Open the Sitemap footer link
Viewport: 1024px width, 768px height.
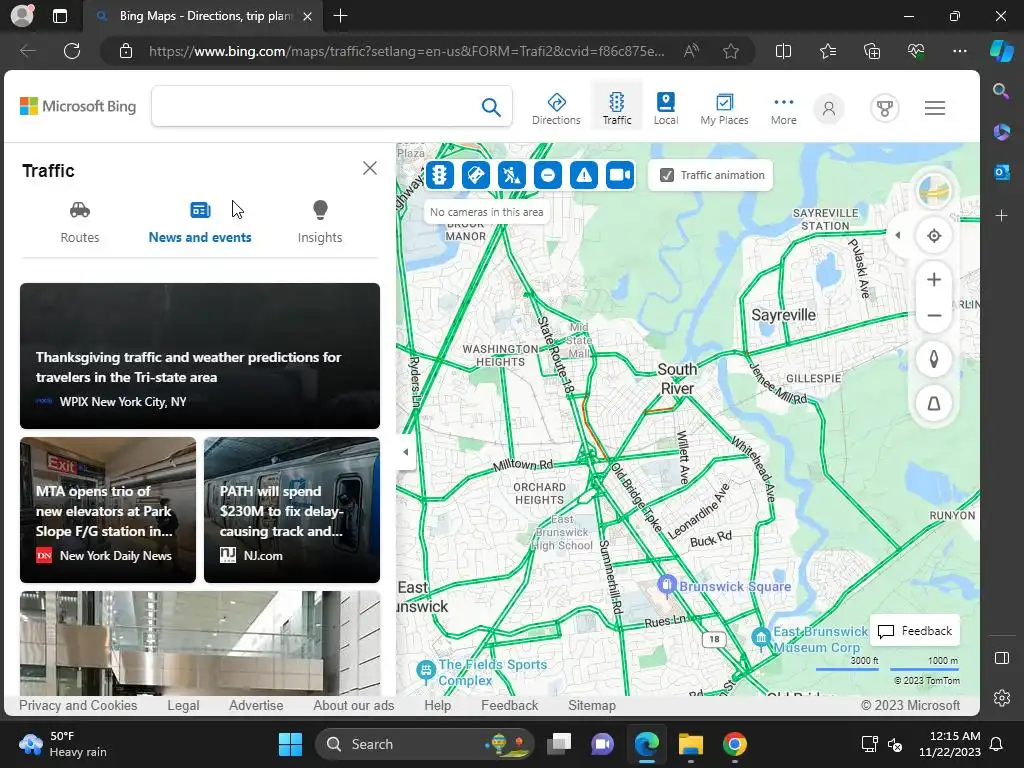pos(592,705)
